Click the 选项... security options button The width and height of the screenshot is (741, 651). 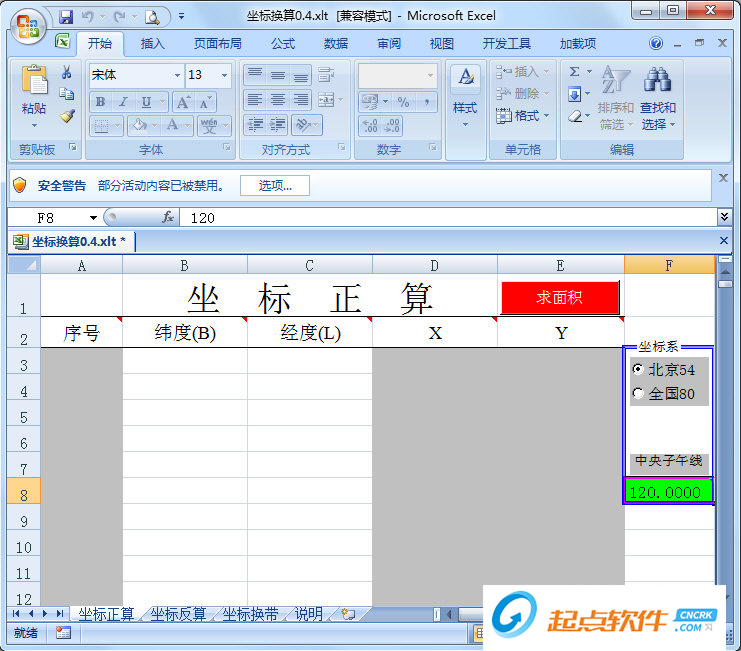pos(275,185)
